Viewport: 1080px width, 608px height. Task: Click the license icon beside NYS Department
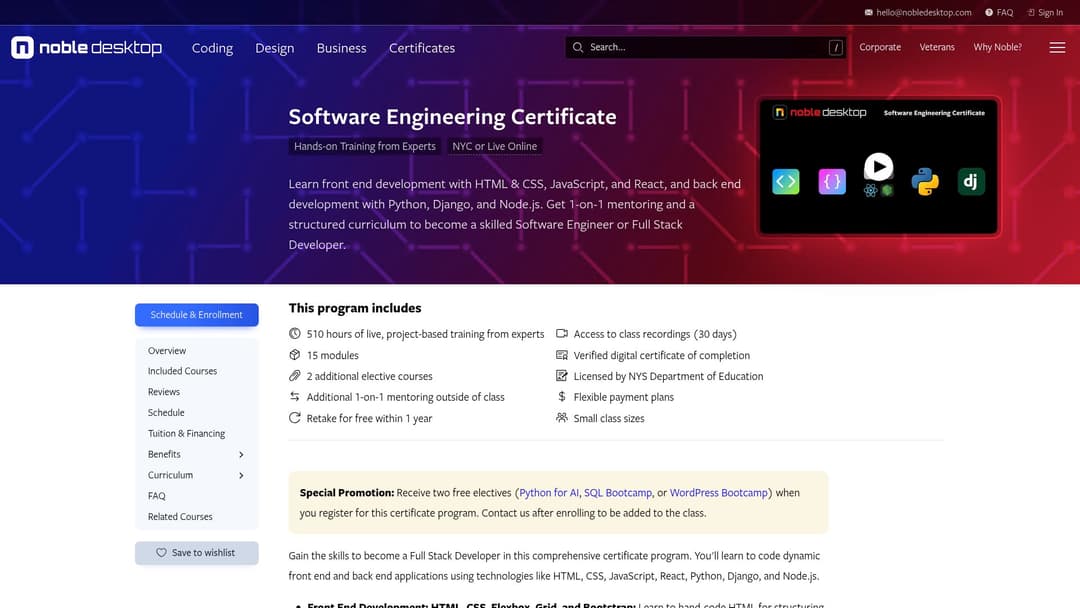coord(562,376)
